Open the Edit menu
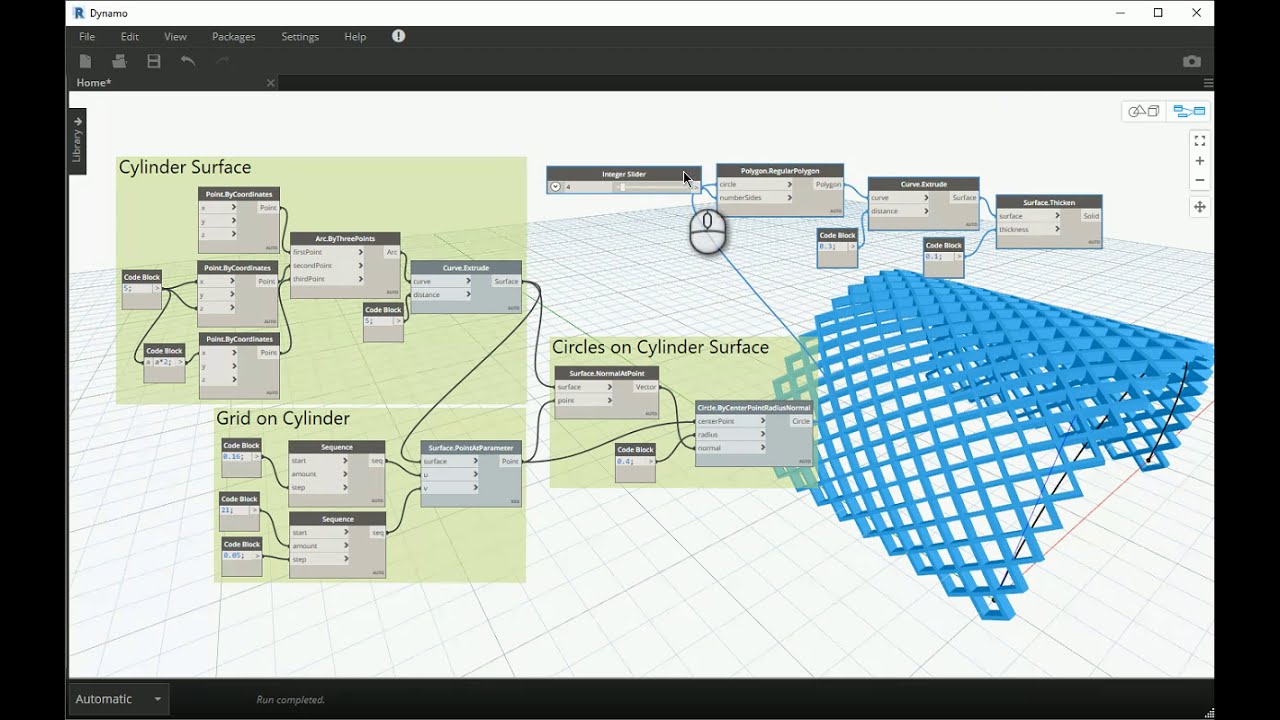Image resolution: width=1280 pixels, height=720 pixels. click(130, 37)
